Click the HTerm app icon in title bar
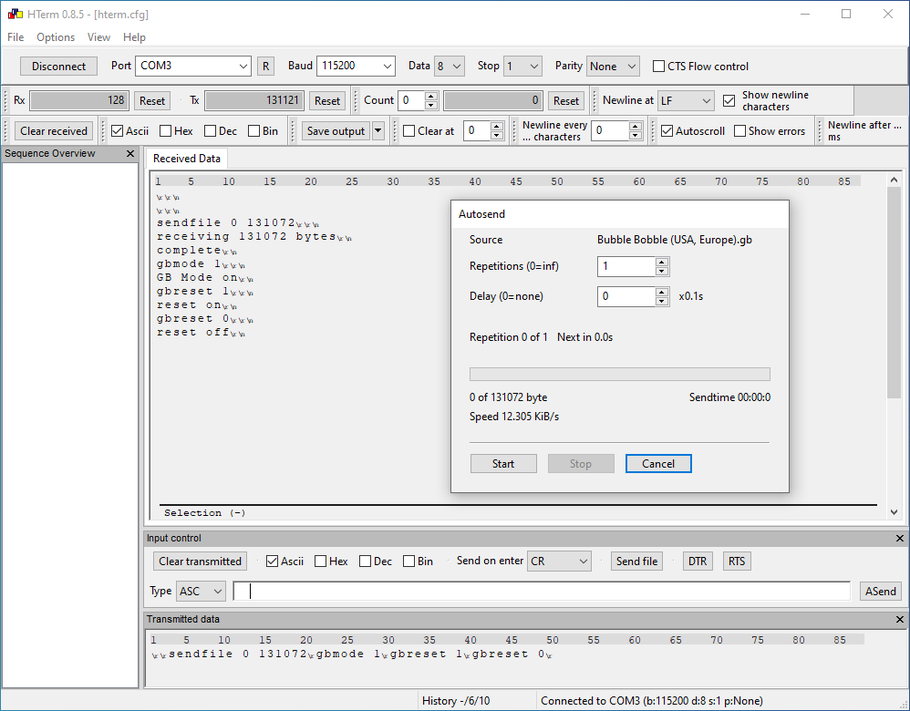 [15, 14]
